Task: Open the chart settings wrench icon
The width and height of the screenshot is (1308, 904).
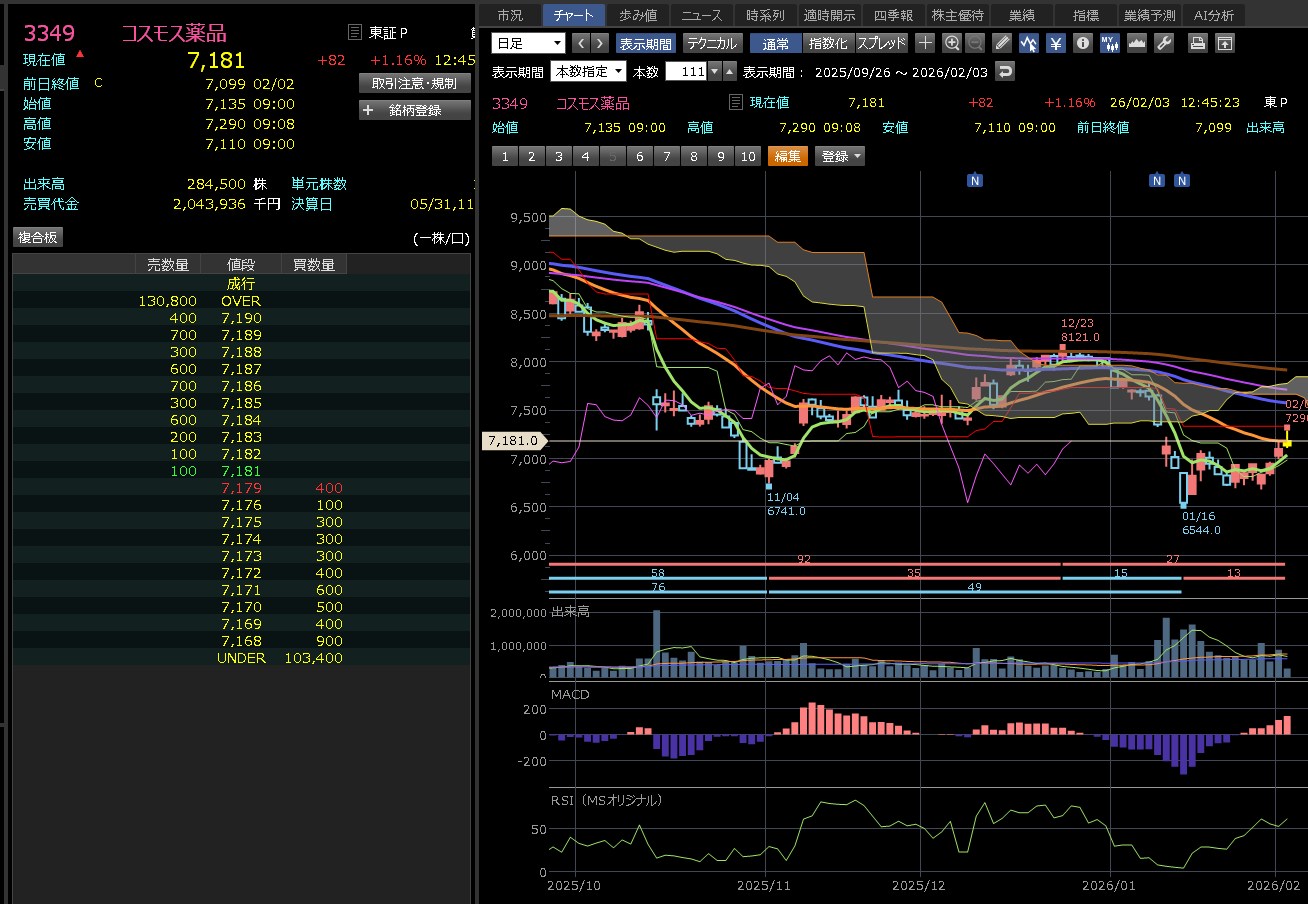Action: (1163, 43)
